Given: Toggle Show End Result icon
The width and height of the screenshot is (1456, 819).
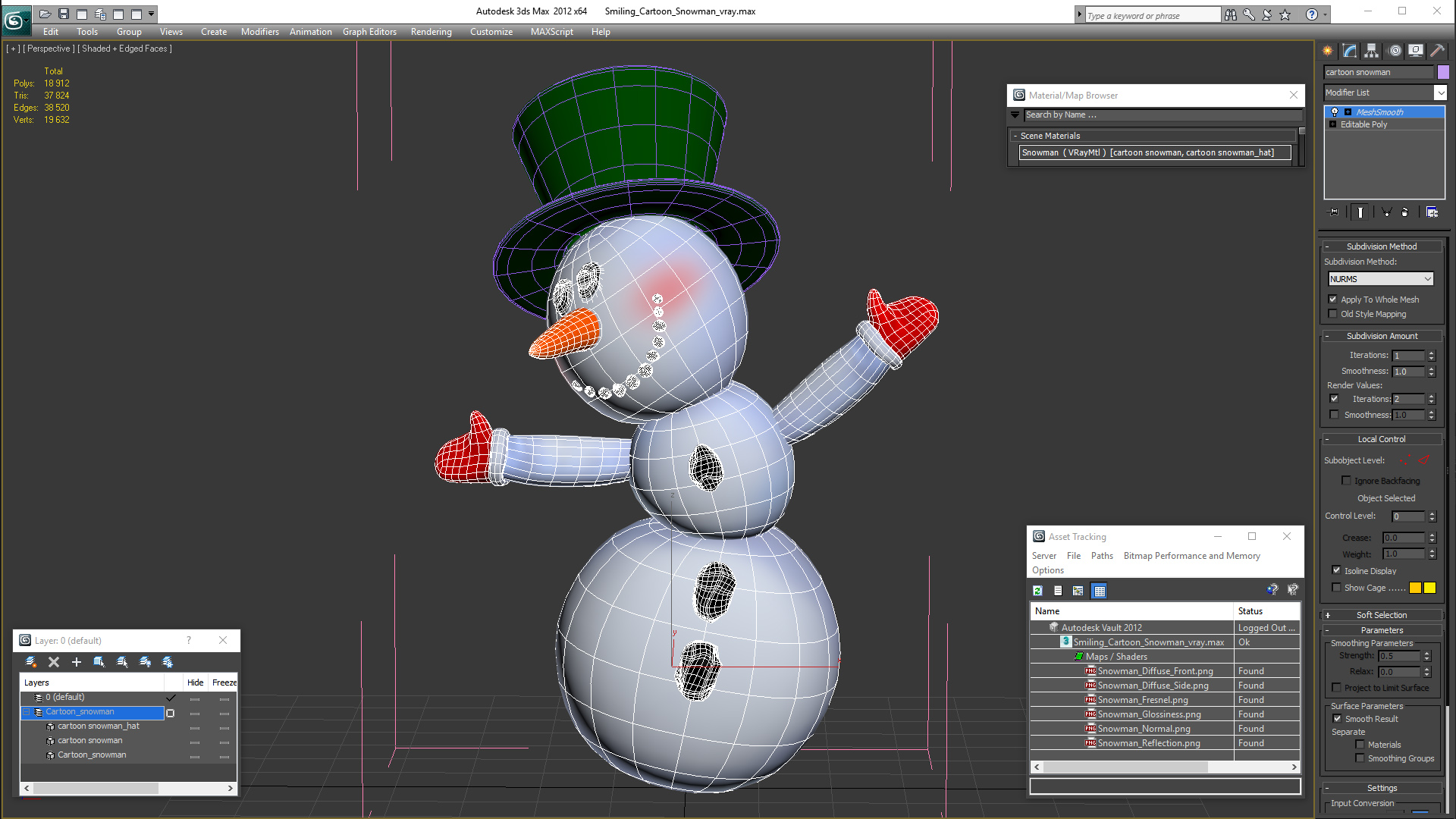Looking at the screenshot, I should tap(1360, 212).
